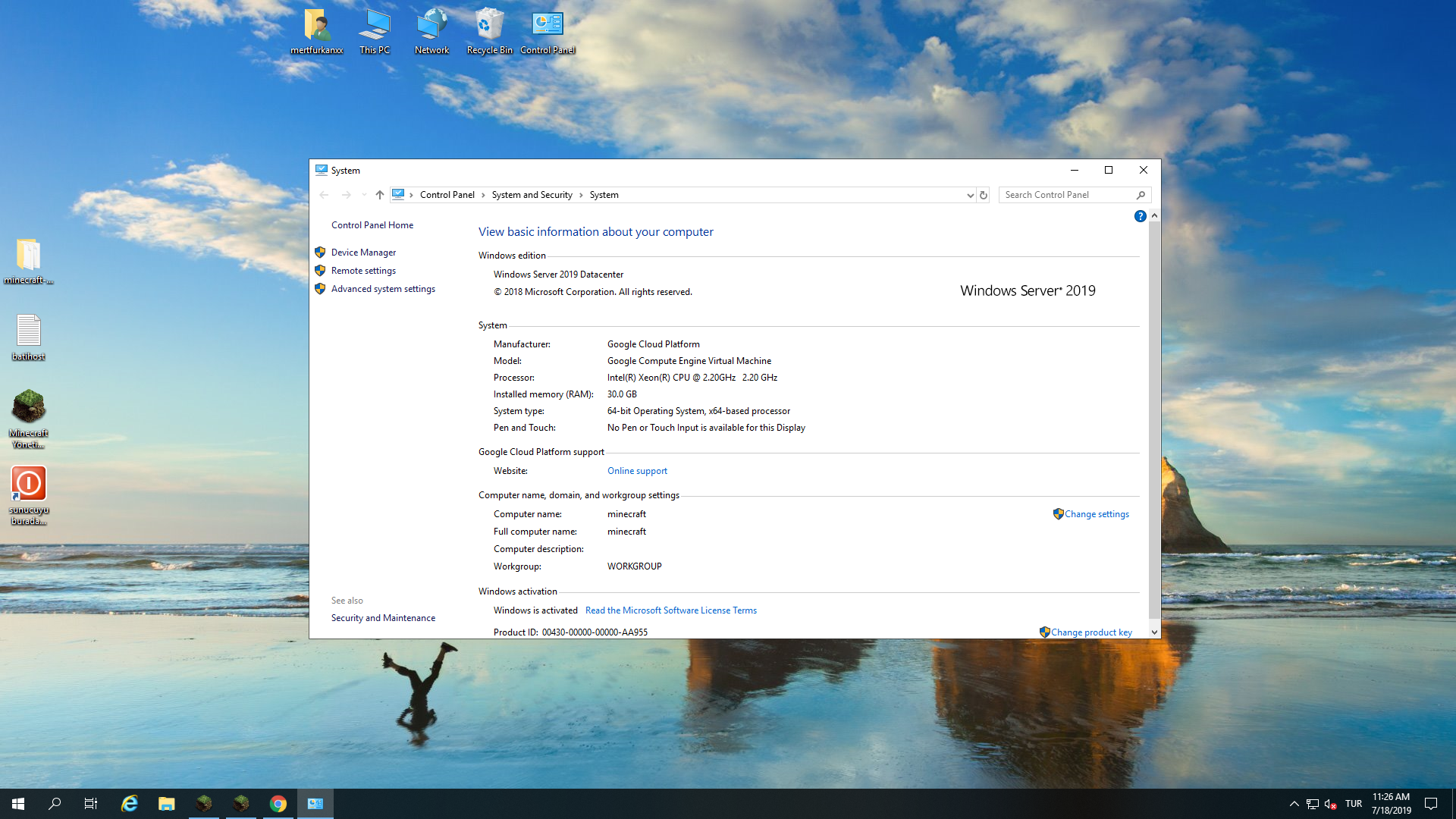Switch the TUR input language indicator
The height and width of the screenshot is (819, 1456).
1354,804
